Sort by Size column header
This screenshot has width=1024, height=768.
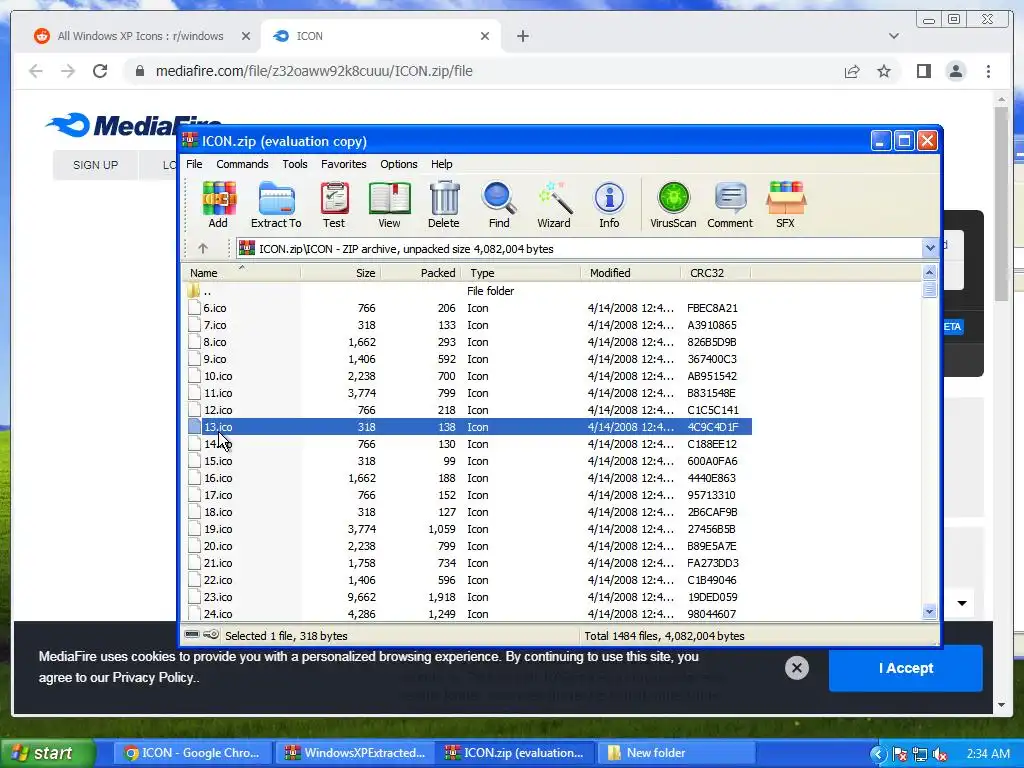coord(340,273)
